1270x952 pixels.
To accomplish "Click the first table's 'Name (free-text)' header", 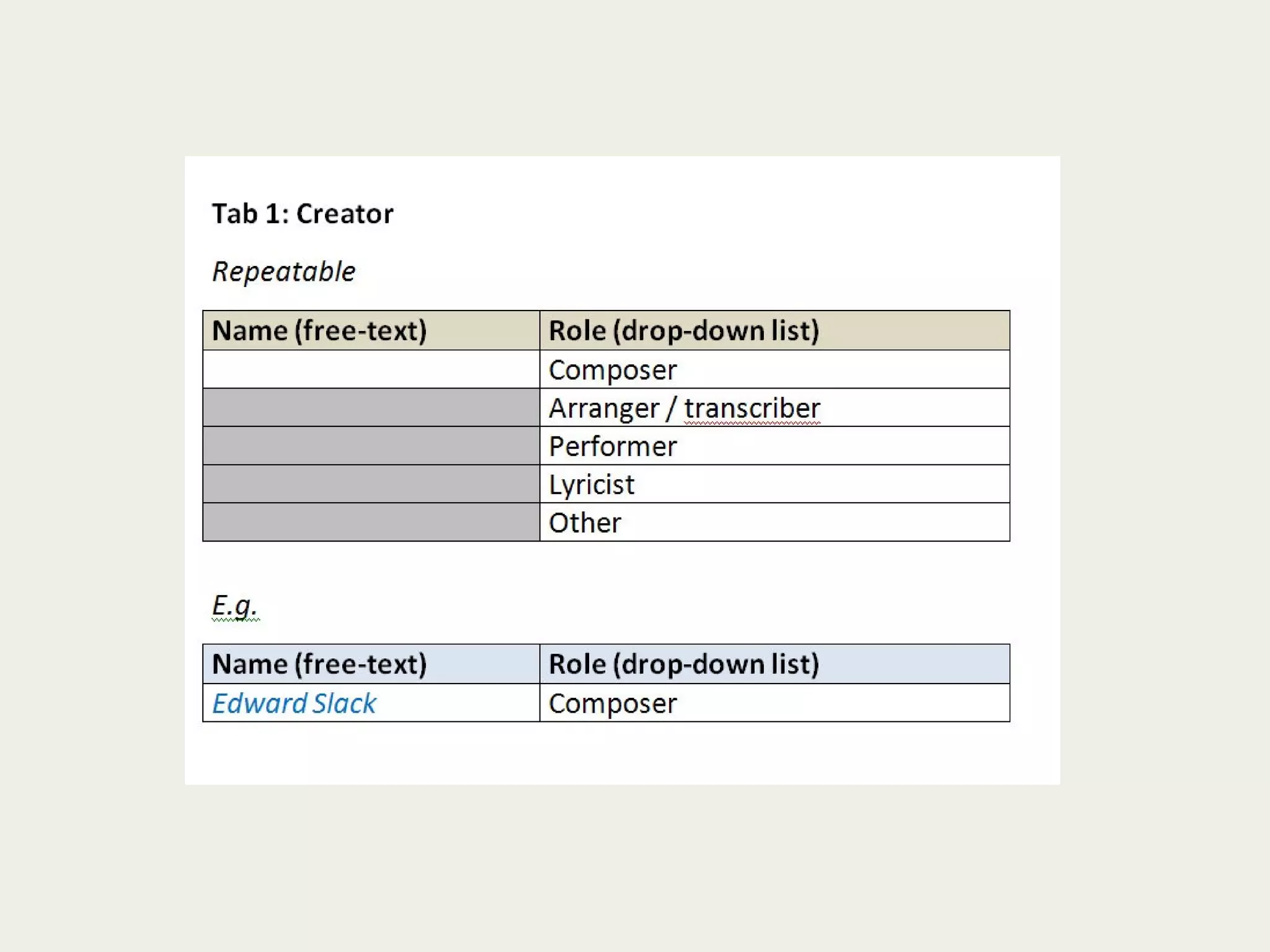I will click(371, 330).
